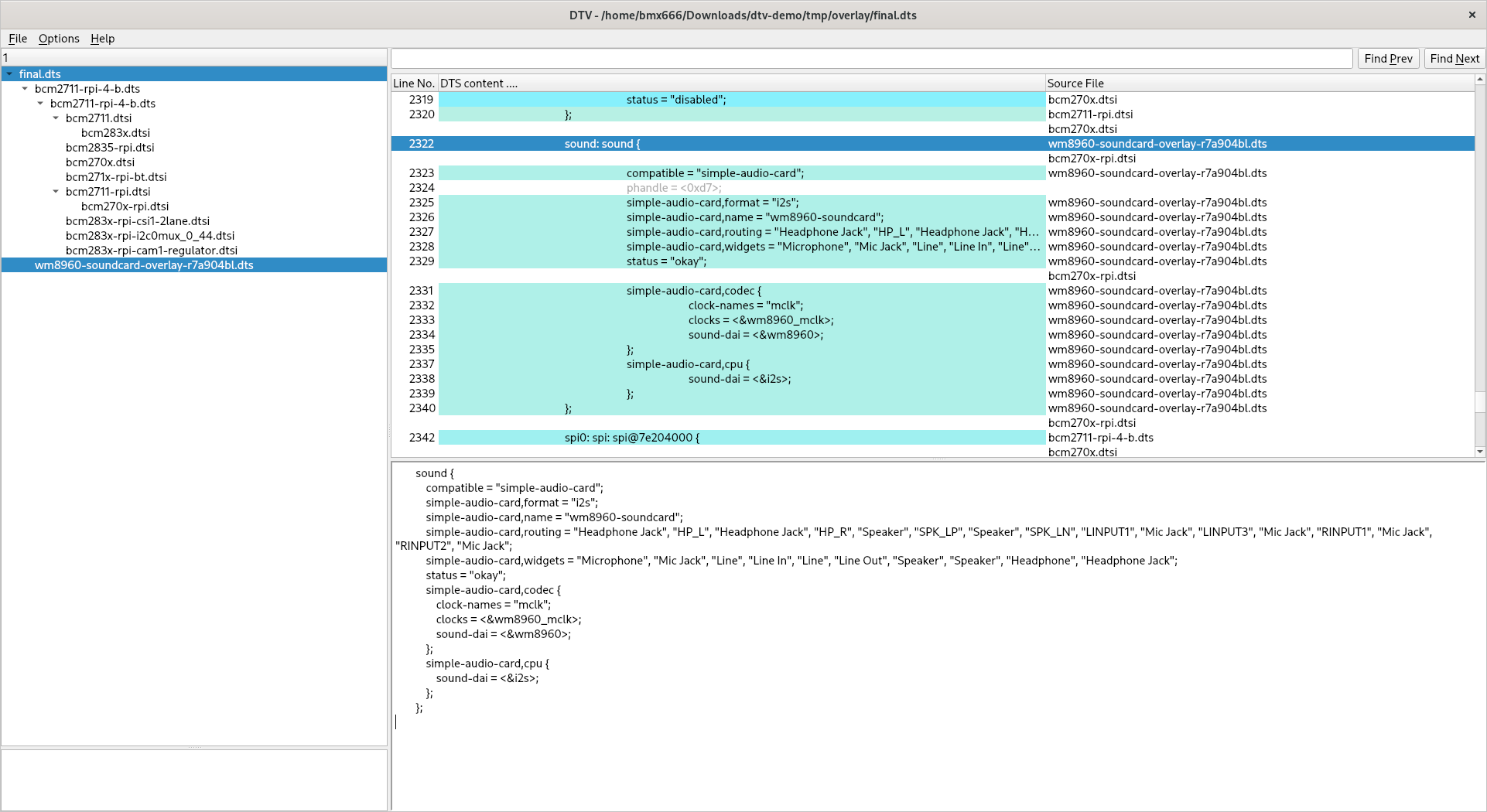Collapse the nested bcm2711-rpi-4-b.dts node

tap(40, 104)
